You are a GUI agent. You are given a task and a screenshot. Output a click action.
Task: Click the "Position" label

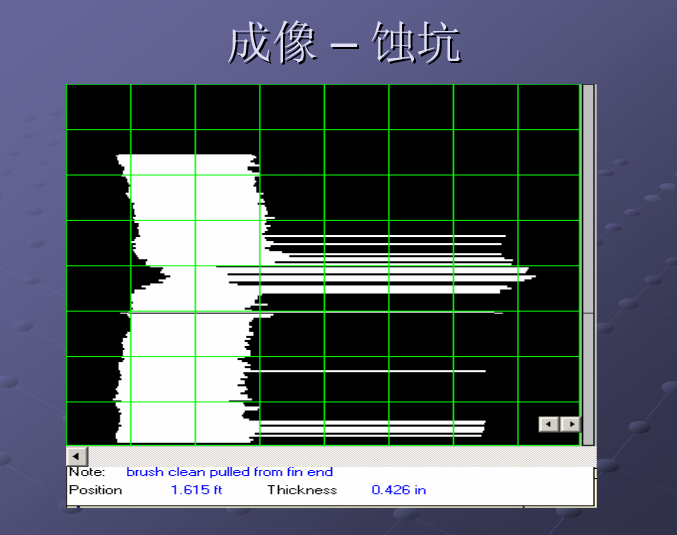[95, 490]
